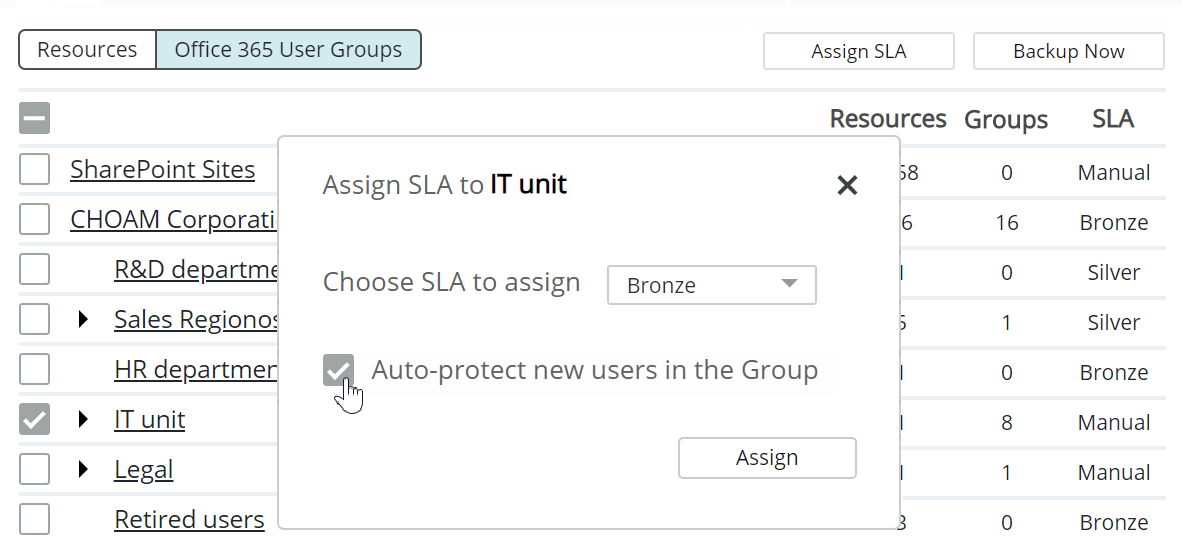Screen dimensions: 1182x560
Task: Open the SharePoint Sites link
Action: [x=162, y=170]
